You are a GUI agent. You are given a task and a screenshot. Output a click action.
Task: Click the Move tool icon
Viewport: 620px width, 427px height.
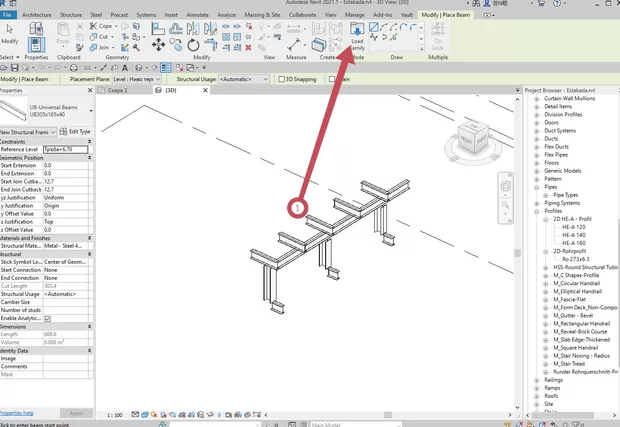(160, 45)
